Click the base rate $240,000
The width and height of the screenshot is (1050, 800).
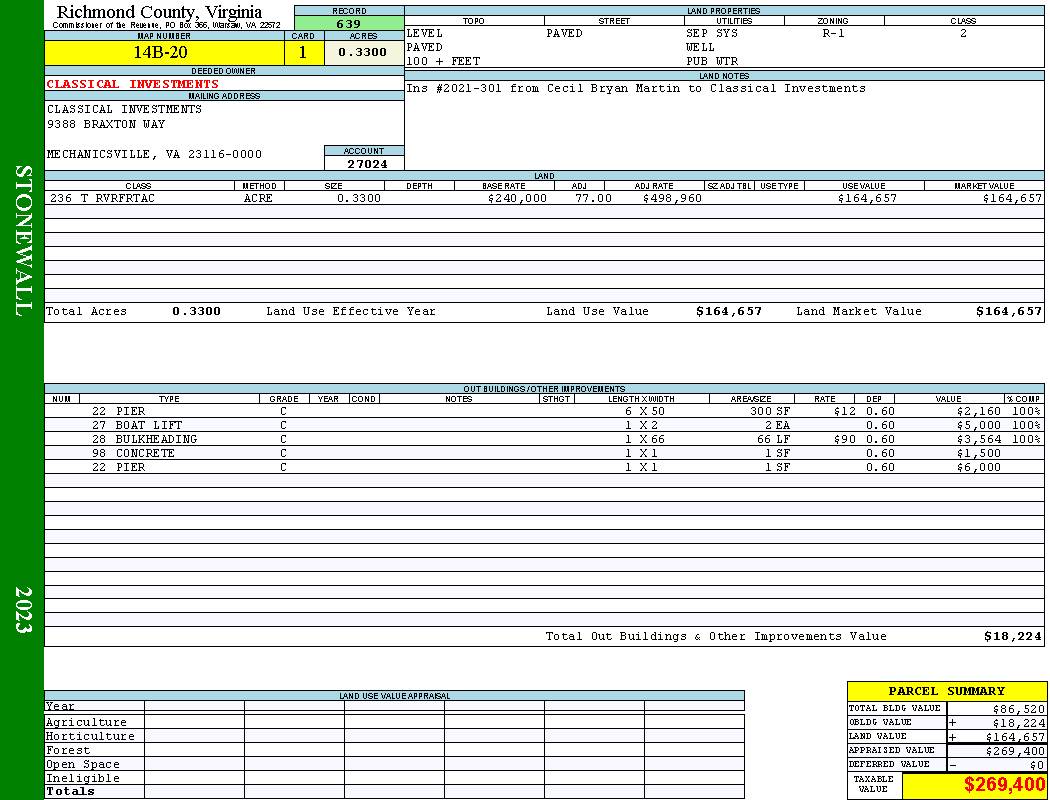pos(517,199)
